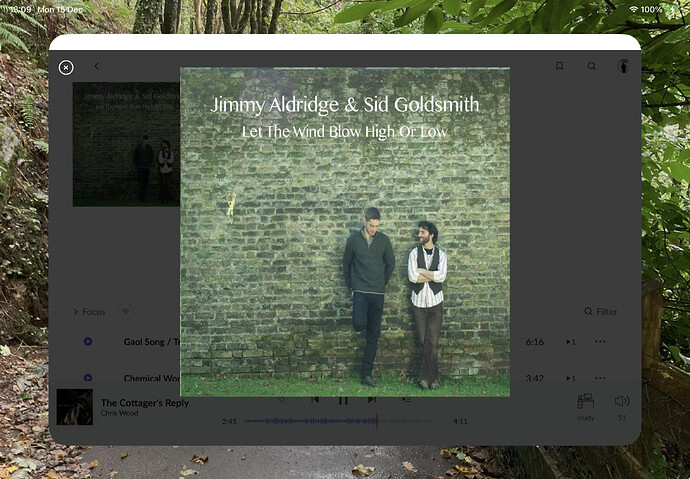The height and width of the screenshot is (479, 690).
Task: Open the bookmarks icon
Action: pos(559,66)
